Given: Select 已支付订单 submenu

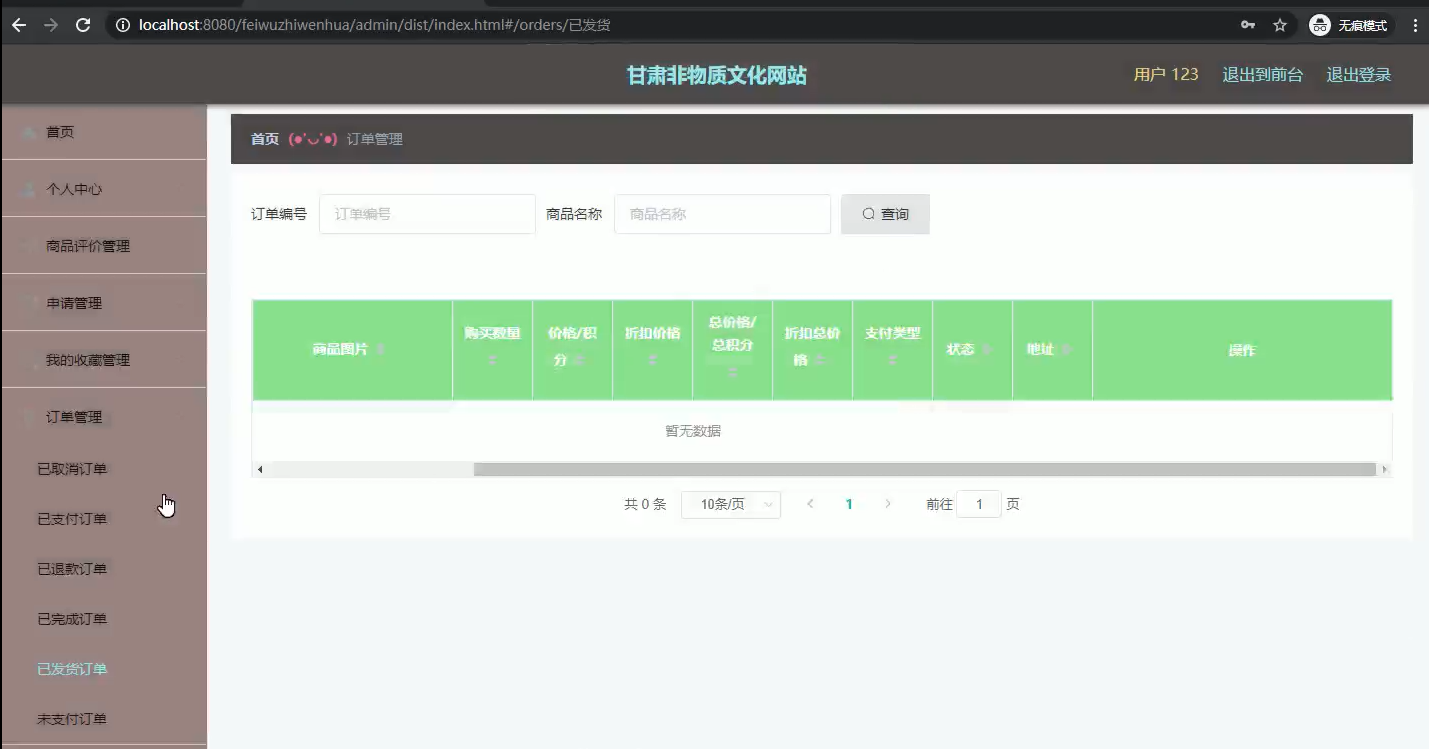Looking at the screenshot, I should pos(104,519).
